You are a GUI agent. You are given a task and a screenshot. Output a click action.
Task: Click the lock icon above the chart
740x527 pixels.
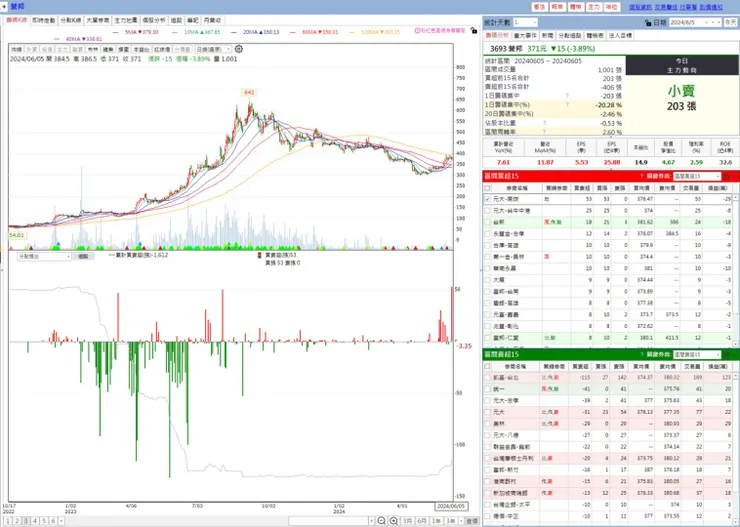point(474,31)
